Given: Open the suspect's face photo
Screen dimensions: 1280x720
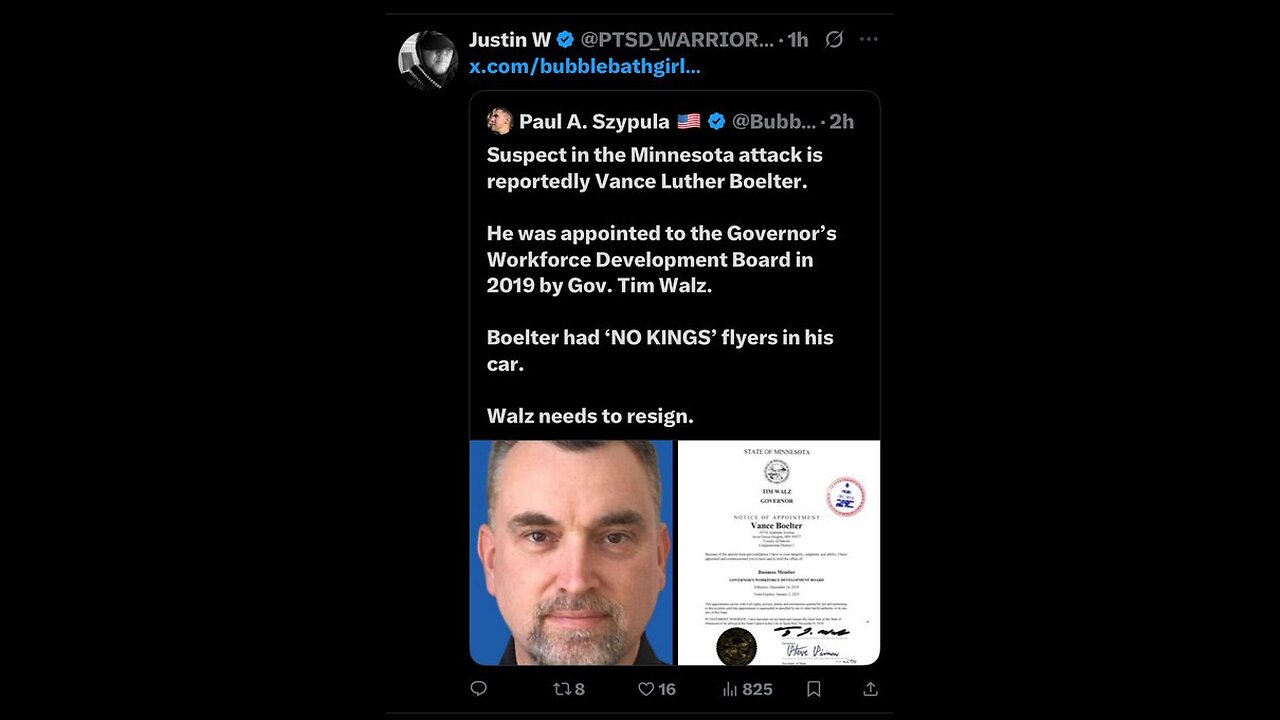Looking at the screenshot, I should [x=571, y=552].
